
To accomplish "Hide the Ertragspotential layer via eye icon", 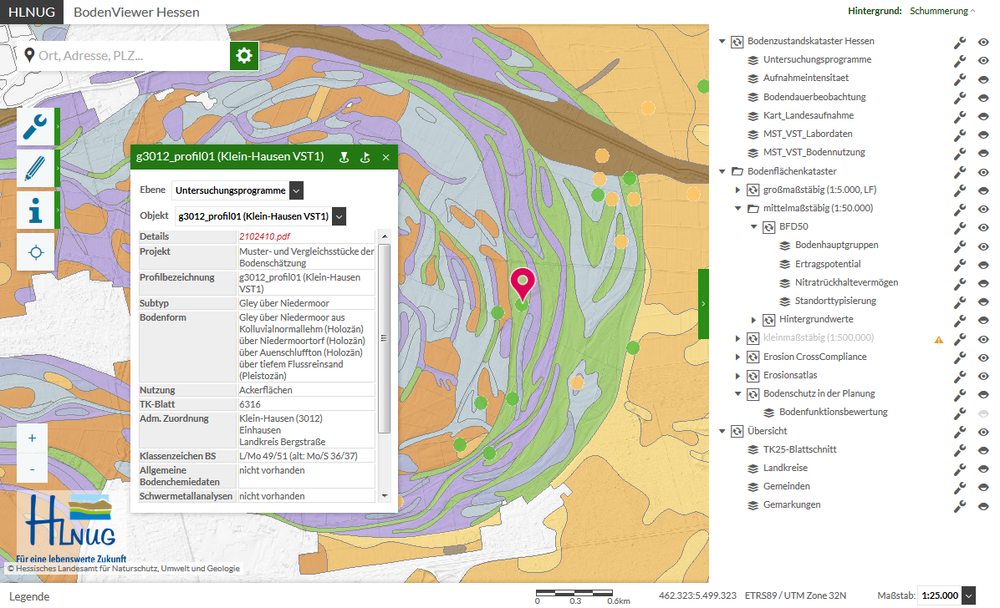I will pyautogui.click(x=983, y=264).
